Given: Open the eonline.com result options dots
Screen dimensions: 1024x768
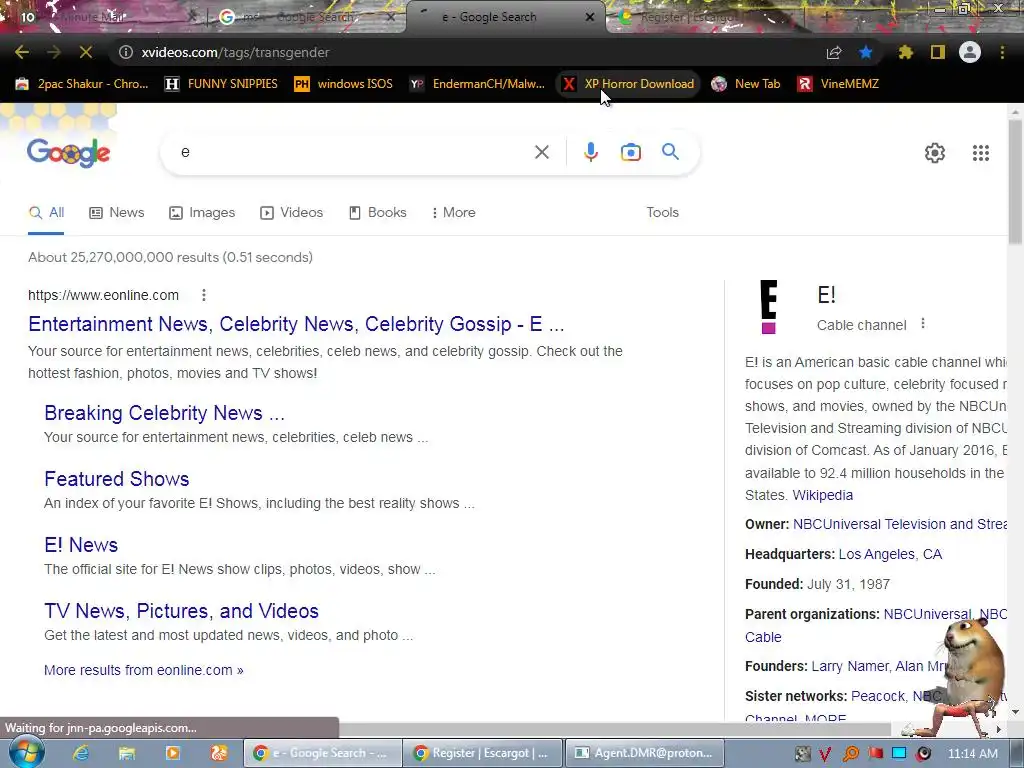Looking at the screenshot, I should point(204,295).
